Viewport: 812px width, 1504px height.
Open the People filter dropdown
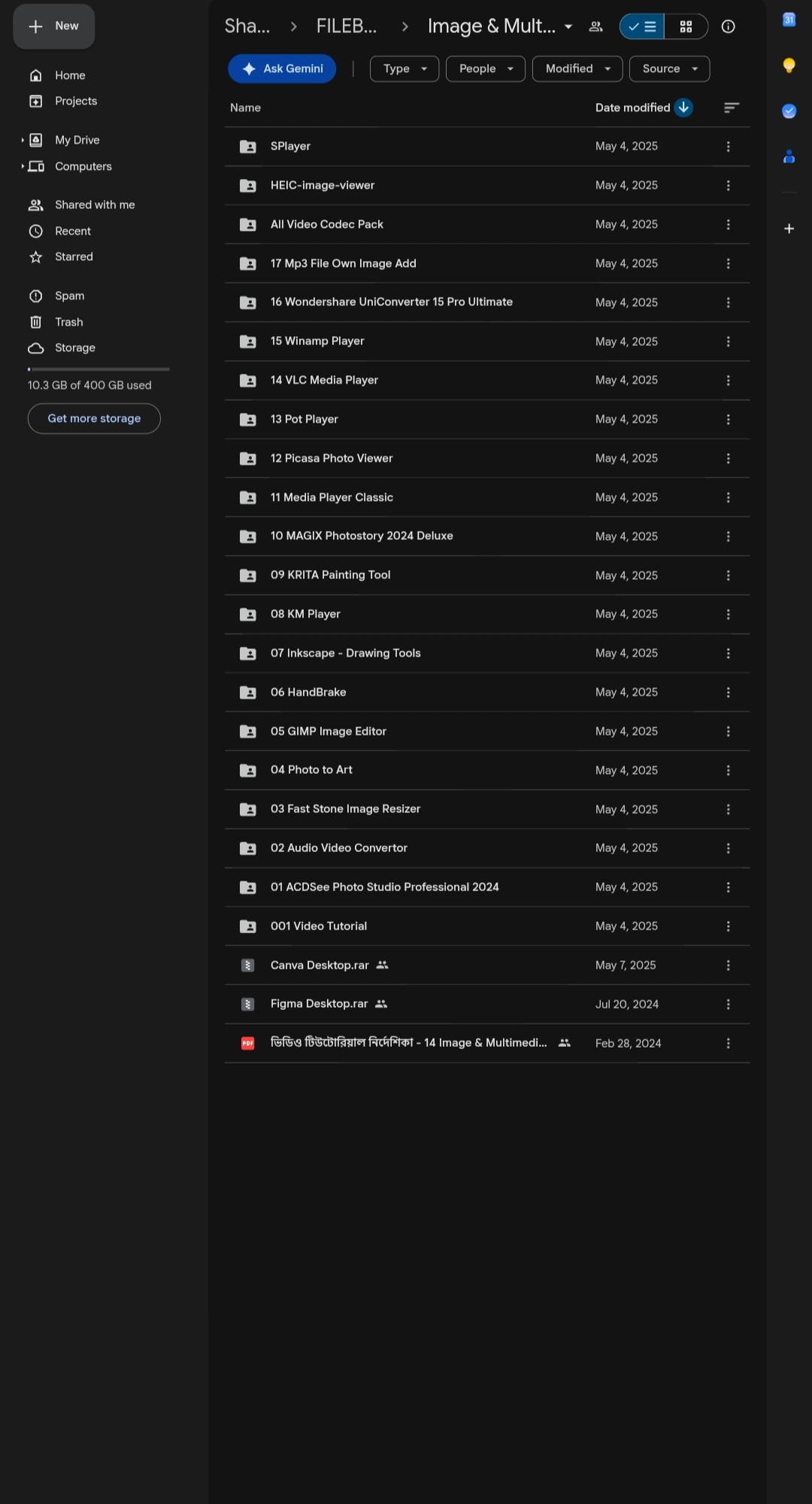pos(486,68)
